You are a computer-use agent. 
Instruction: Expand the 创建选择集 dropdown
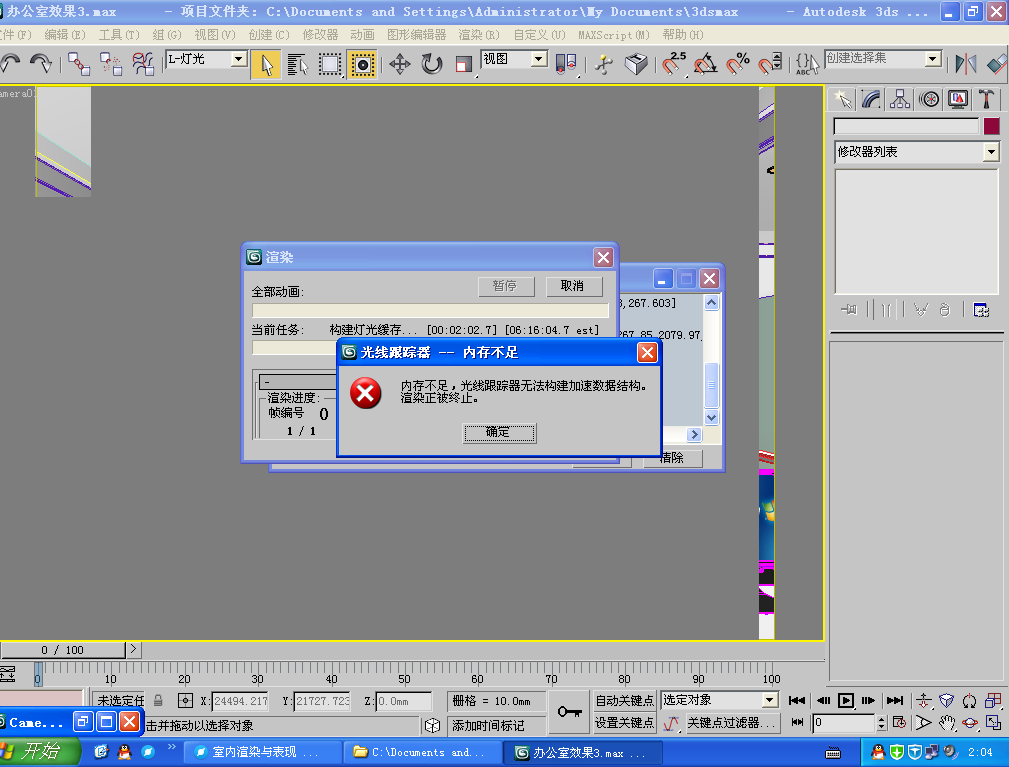point(933,59)
